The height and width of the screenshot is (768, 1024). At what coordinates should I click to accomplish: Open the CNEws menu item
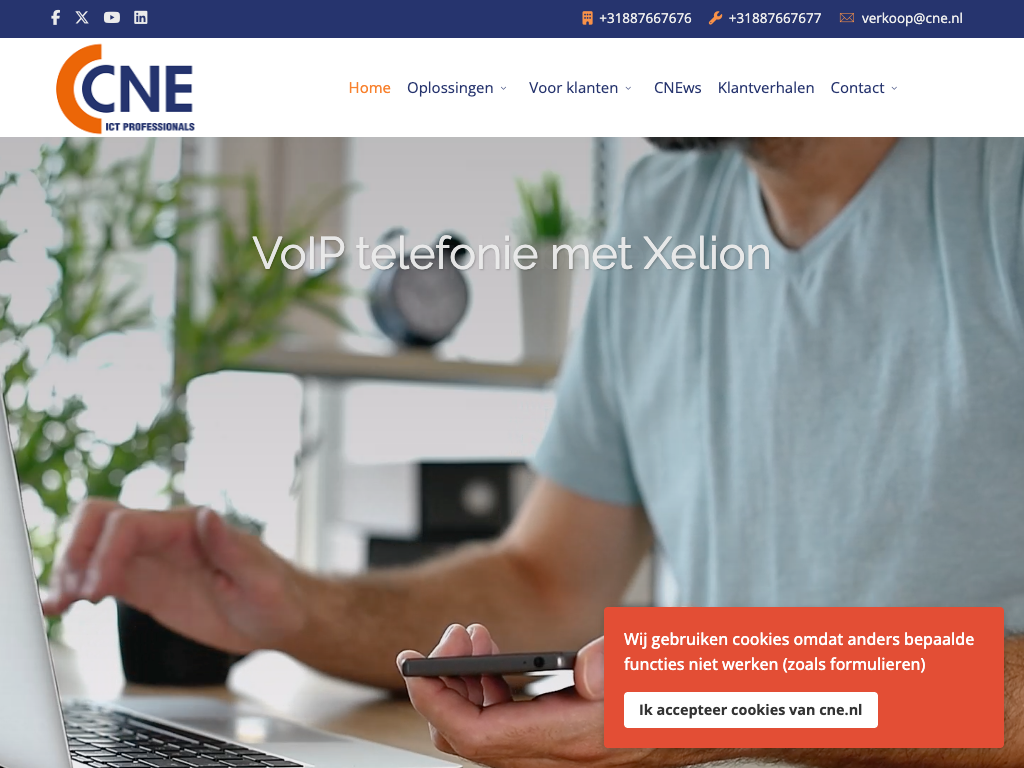(677, 88)
